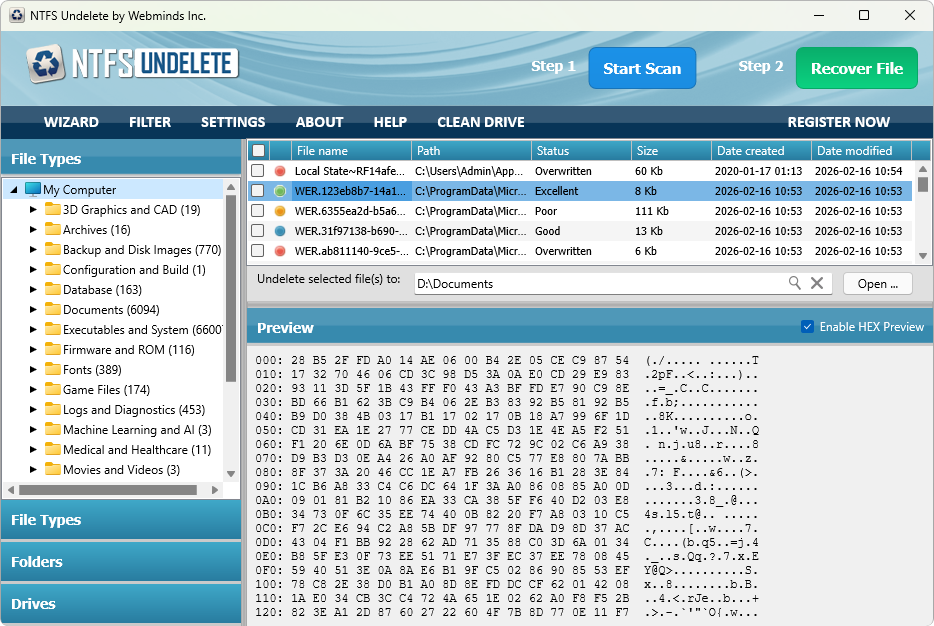Check the box for WER.6355ea2d-b5a6 file
This screenshot has height=626, width=934.
tap(257, 211)
